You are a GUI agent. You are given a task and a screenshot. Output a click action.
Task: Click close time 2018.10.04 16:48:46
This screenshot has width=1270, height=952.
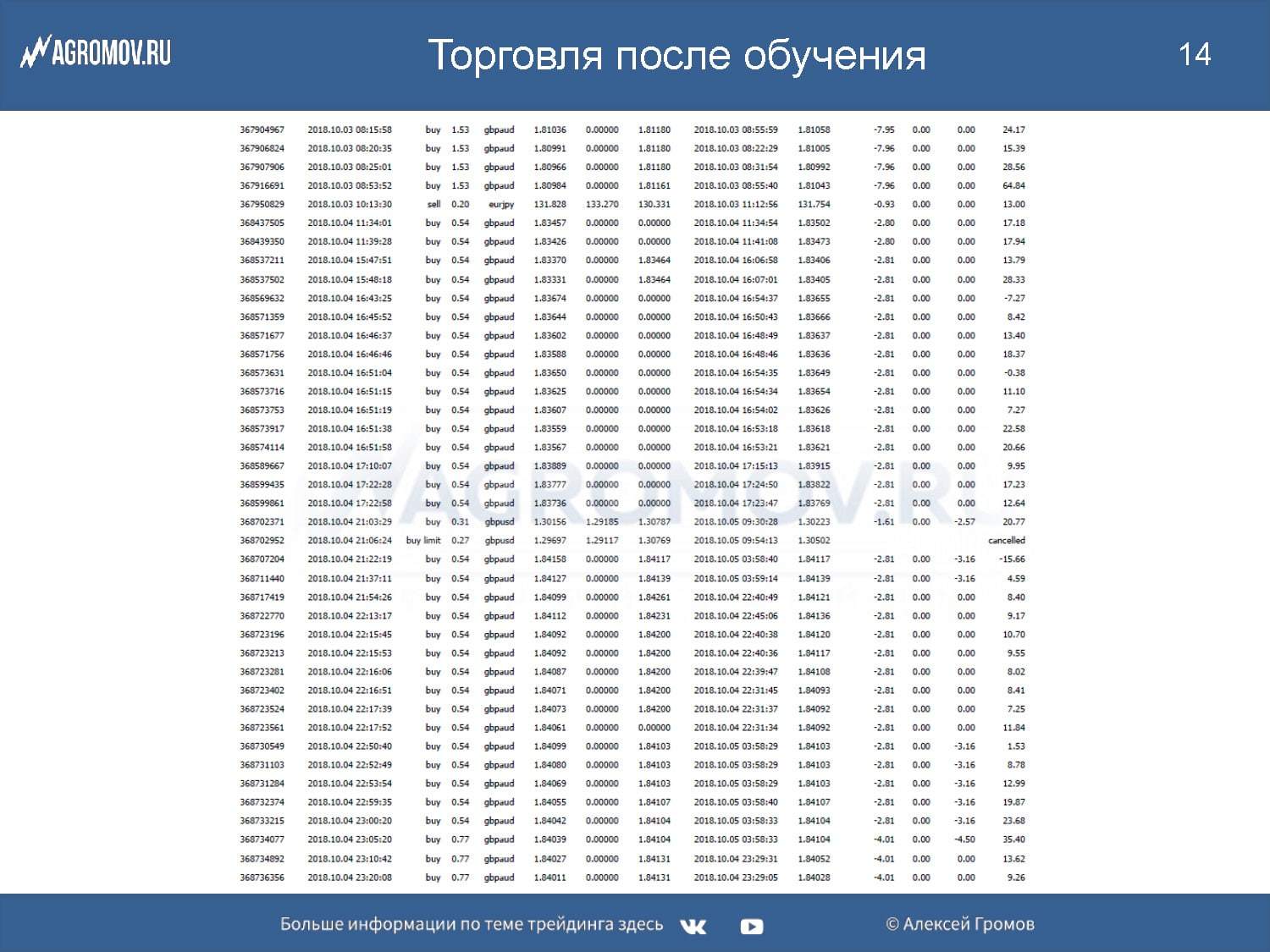[736, 354]
